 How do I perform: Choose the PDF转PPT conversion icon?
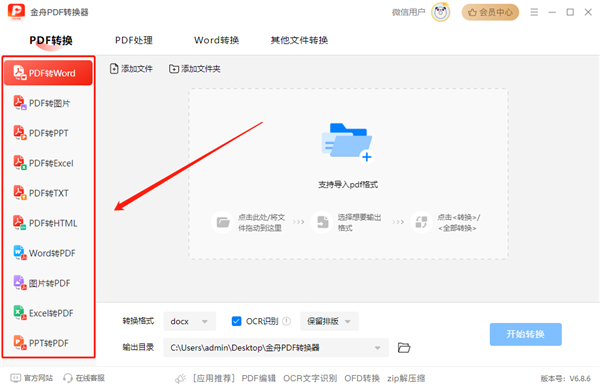[20, 133]
